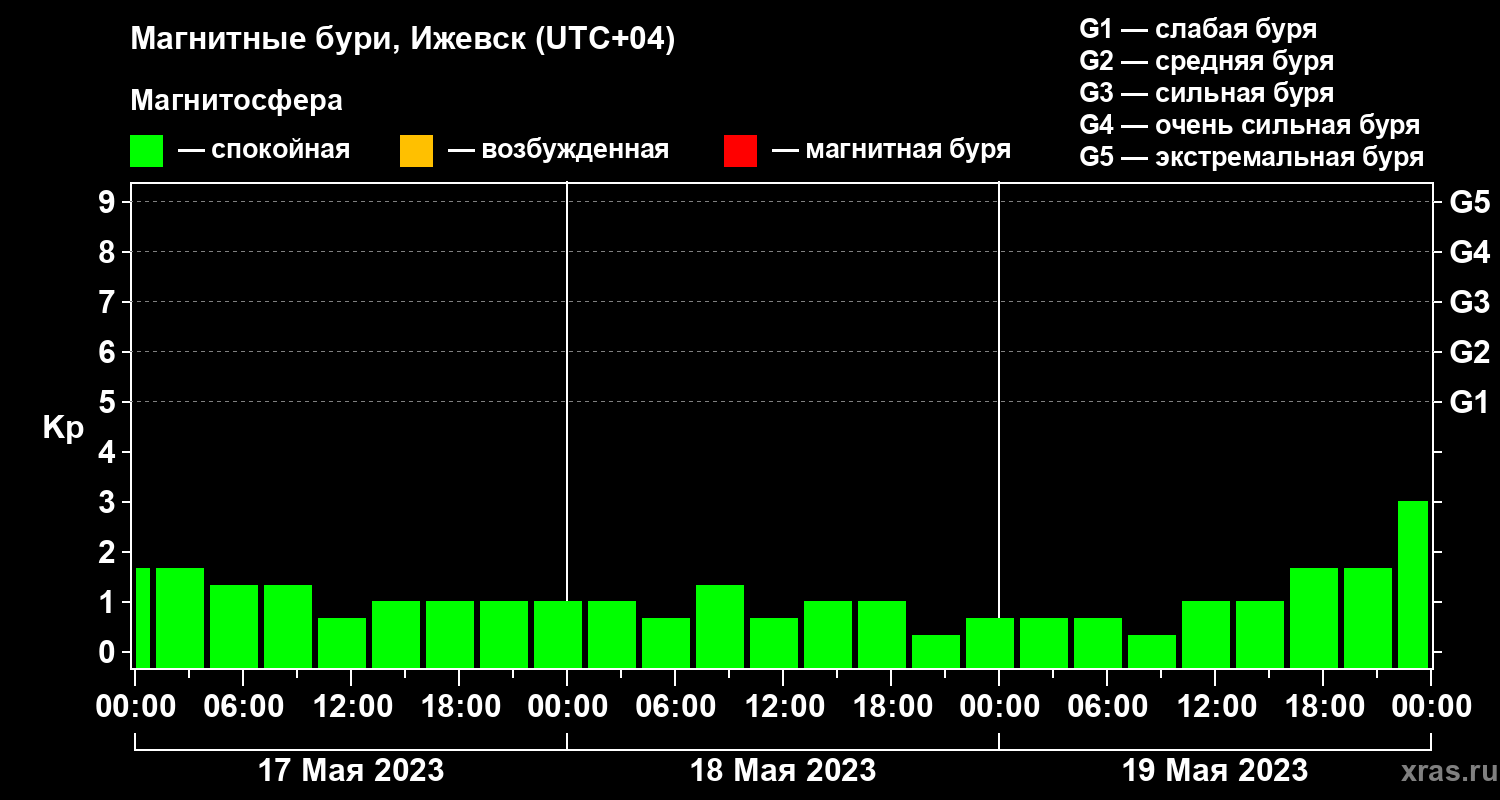Click the '19 Мая 2023' date label
The width and height of the screenshot is (1500, 800).
[1215, 770]
